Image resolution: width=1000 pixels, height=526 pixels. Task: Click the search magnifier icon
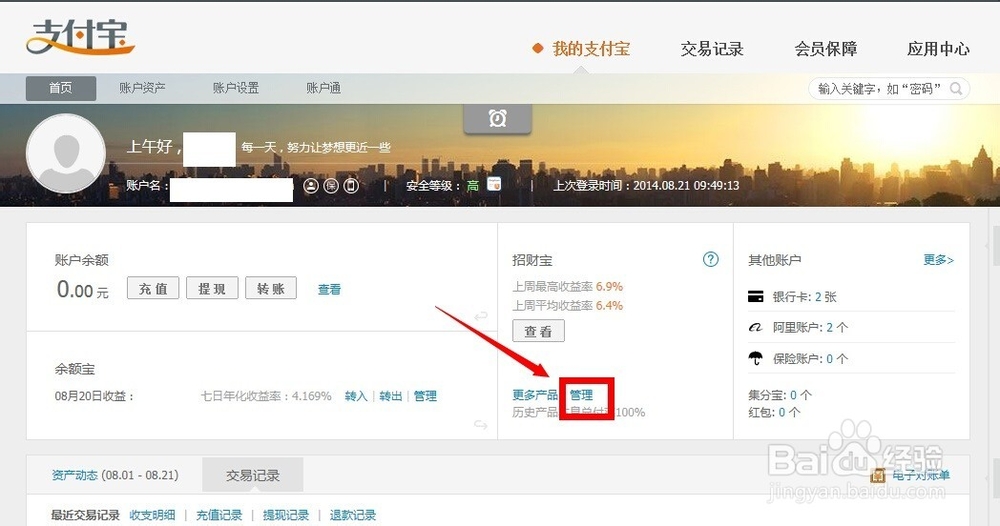955,89
